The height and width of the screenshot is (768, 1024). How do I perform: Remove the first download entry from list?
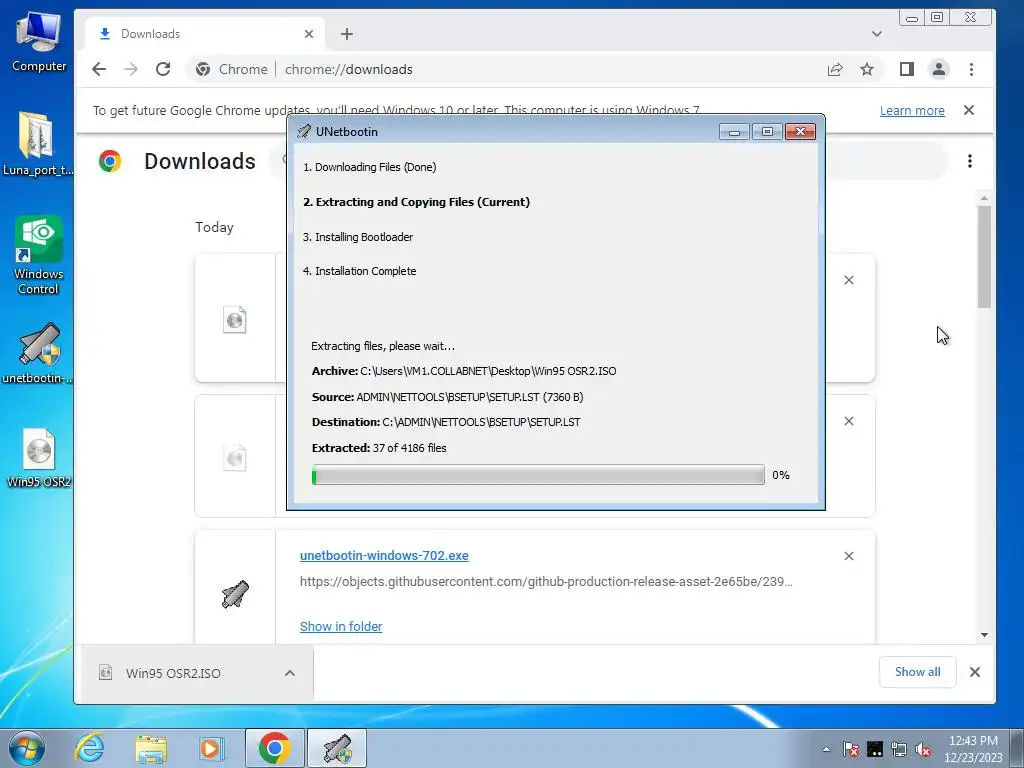(x=848, y=280)
